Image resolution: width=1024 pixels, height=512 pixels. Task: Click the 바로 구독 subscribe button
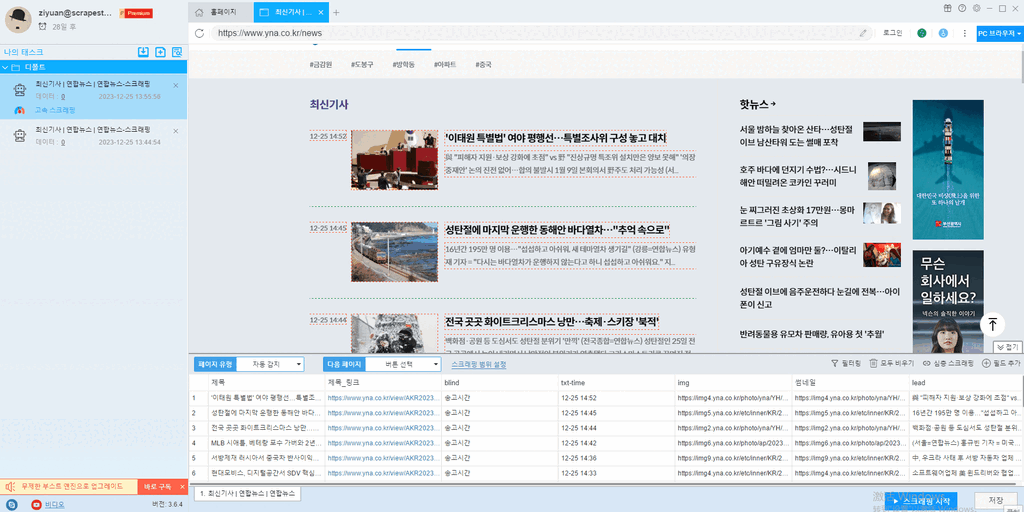(157, 487)
